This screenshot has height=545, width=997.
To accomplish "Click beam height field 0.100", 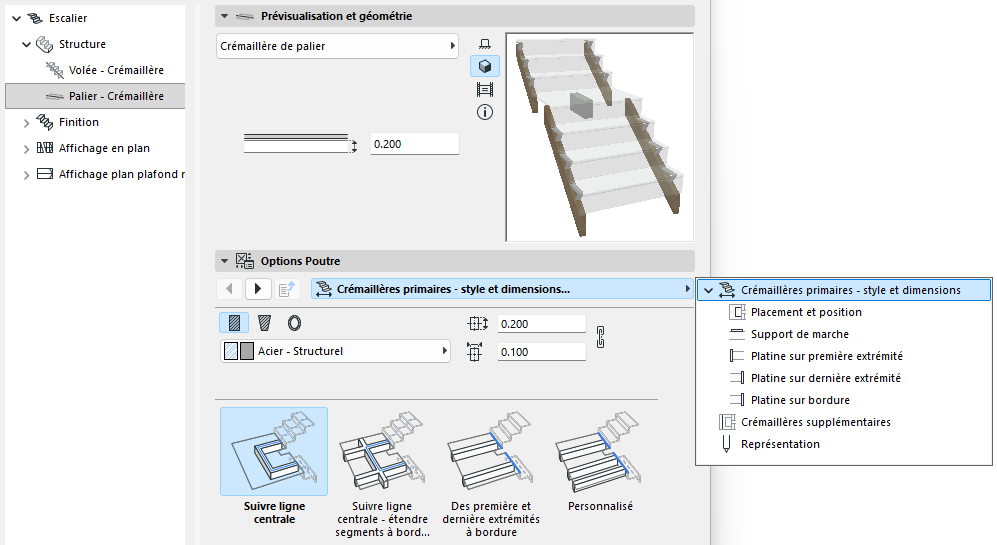I will [x=541, y=352].
